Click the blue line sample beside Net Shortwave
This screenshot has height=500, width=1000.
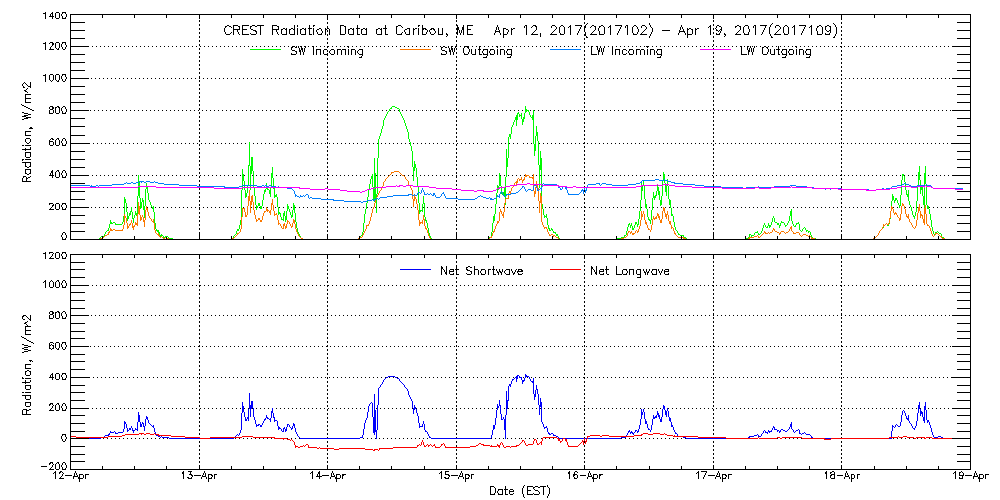coord(418,270)
